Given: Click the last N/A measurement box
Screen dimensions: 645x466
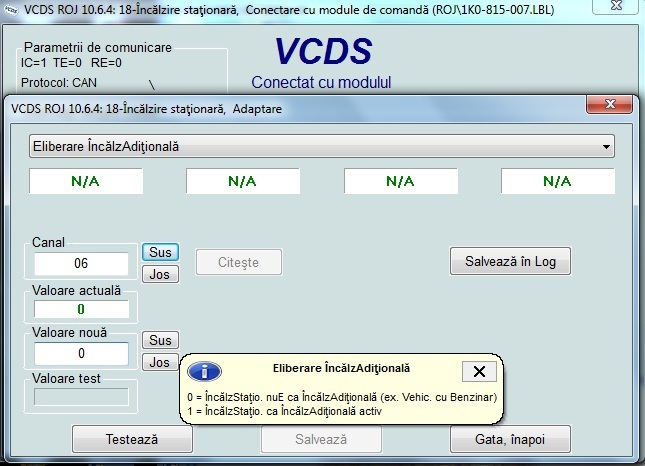Looking at the screenshot, I should pyautogui.click(x=557, y=181).
